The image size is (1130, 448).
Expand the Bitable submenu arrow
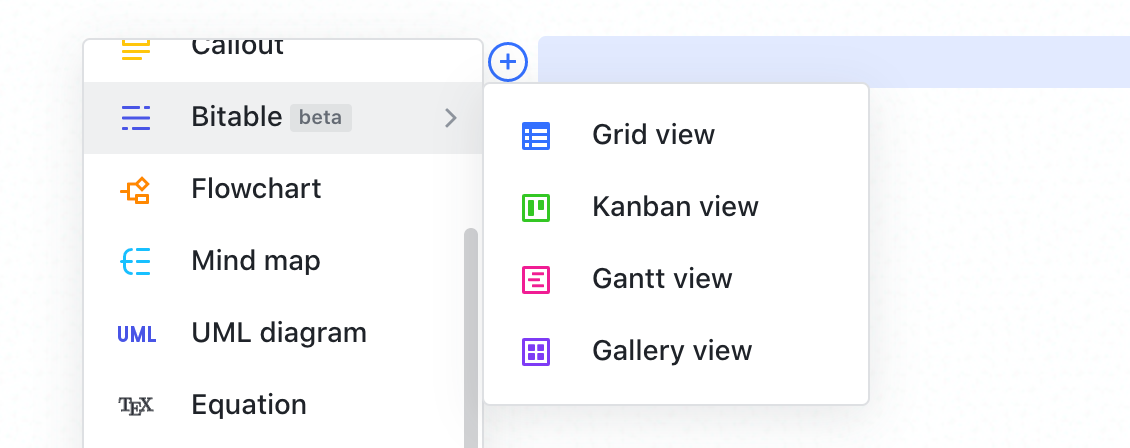point(451,118)
